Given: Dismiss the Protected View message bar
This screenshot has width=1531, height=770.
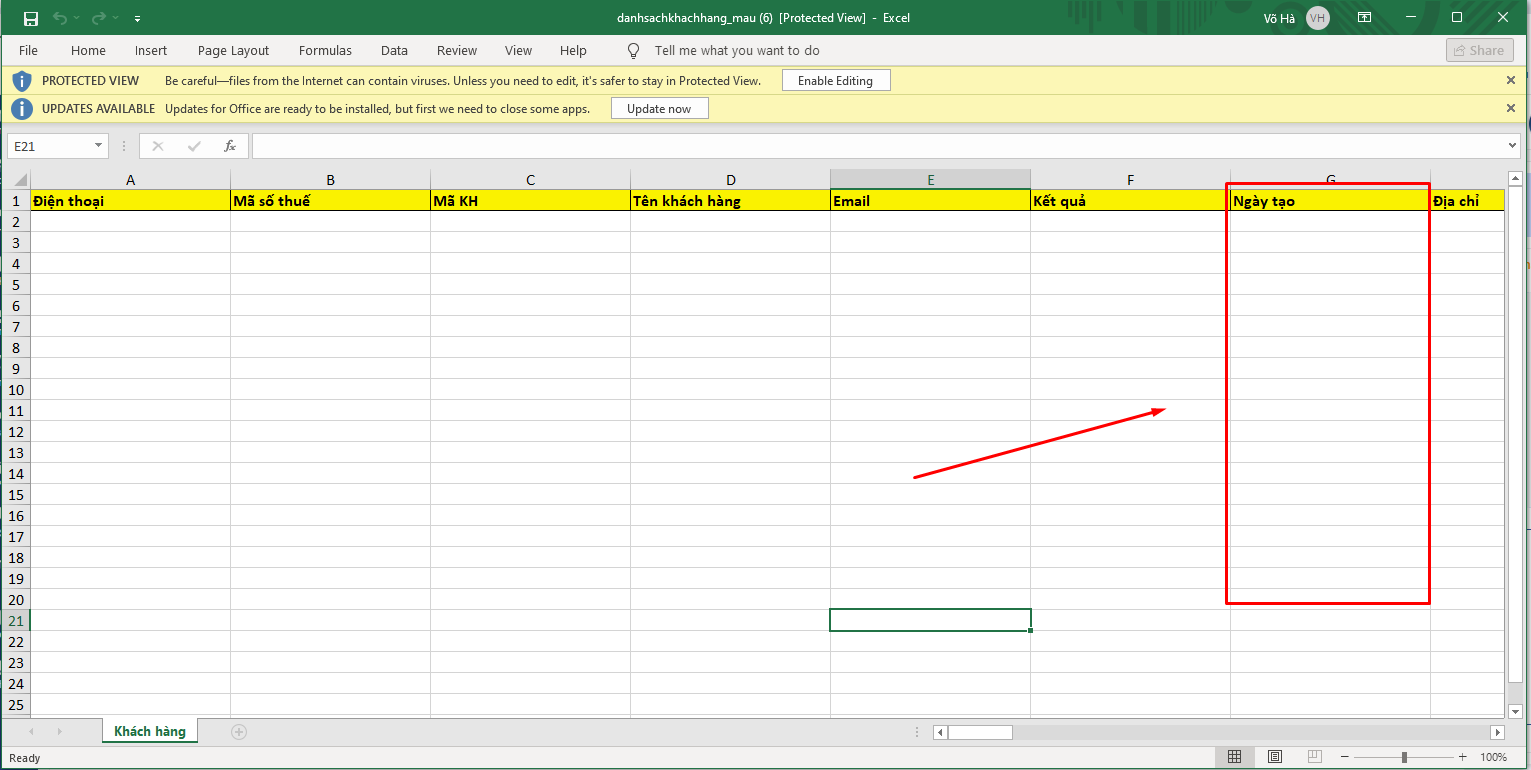Looking at the screenshot, I should tap(1511, 80).
